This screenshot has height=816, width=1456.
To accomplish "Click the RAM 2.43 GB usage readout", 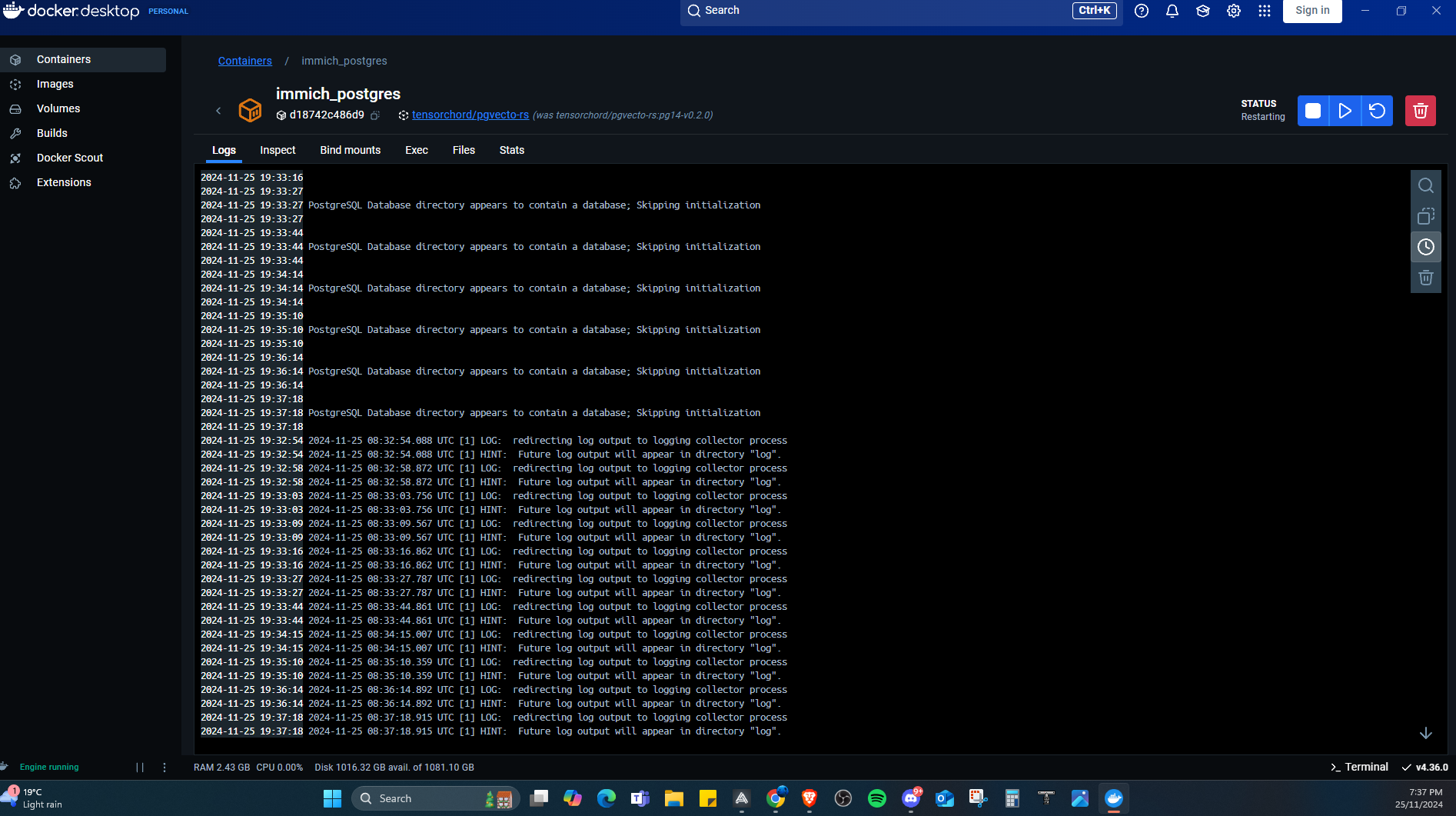I will coord(221,767).
